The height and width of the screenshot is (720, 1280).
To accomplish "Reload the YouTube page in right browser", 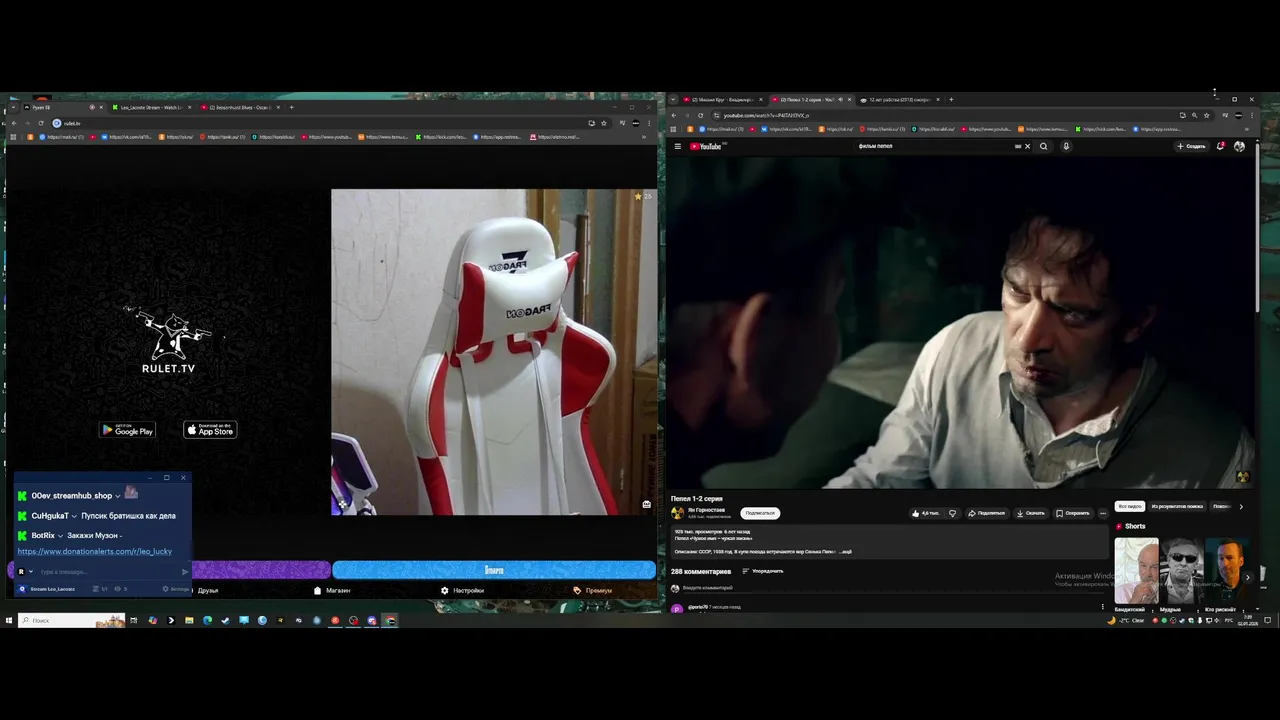I will (x=700, y=115).
